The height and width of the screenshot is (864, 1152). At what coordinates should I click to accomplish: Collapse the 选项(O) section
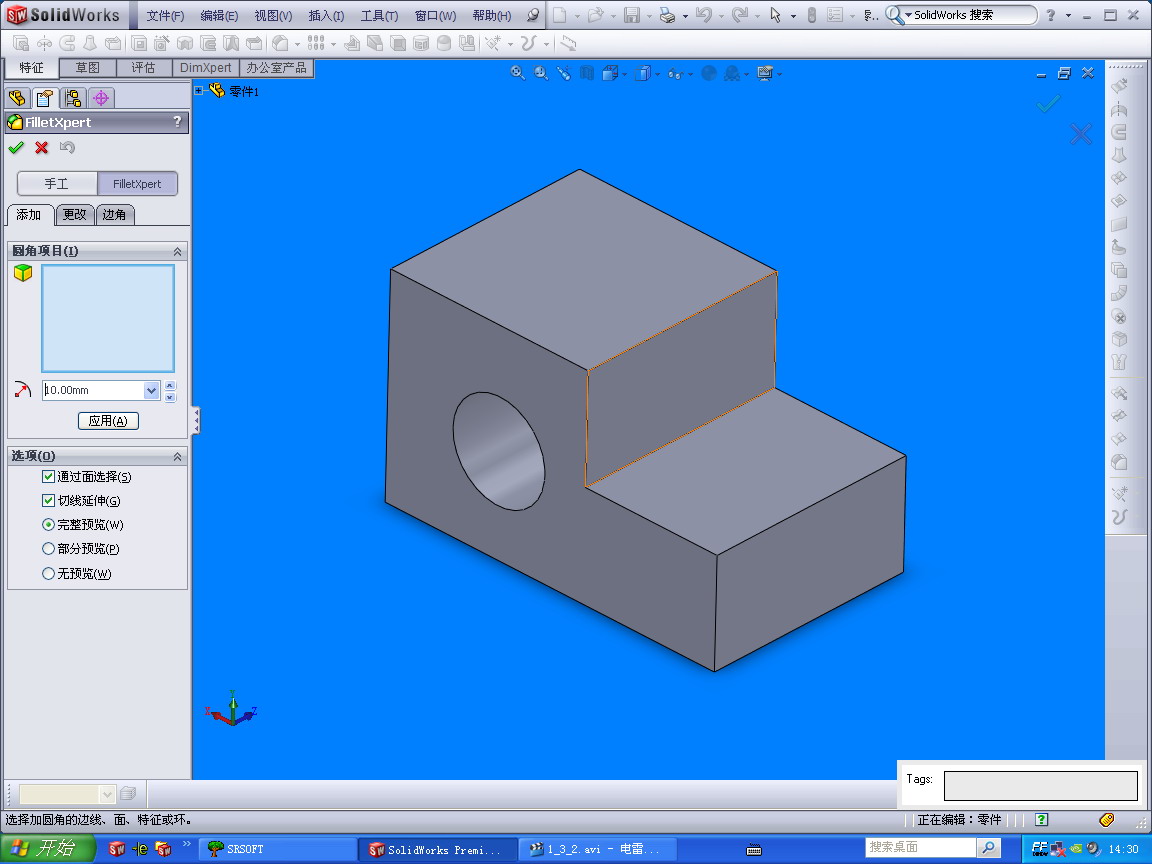click(x=177, y=456)
